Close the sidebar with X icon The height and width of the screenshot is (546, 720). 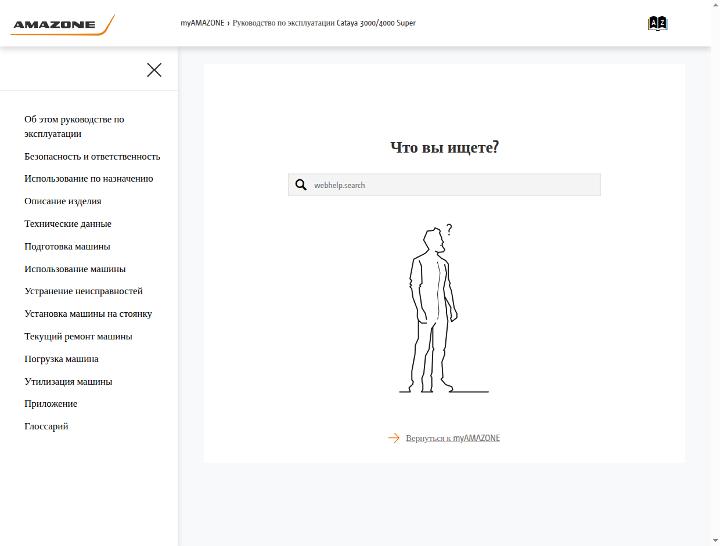[154, 70]
